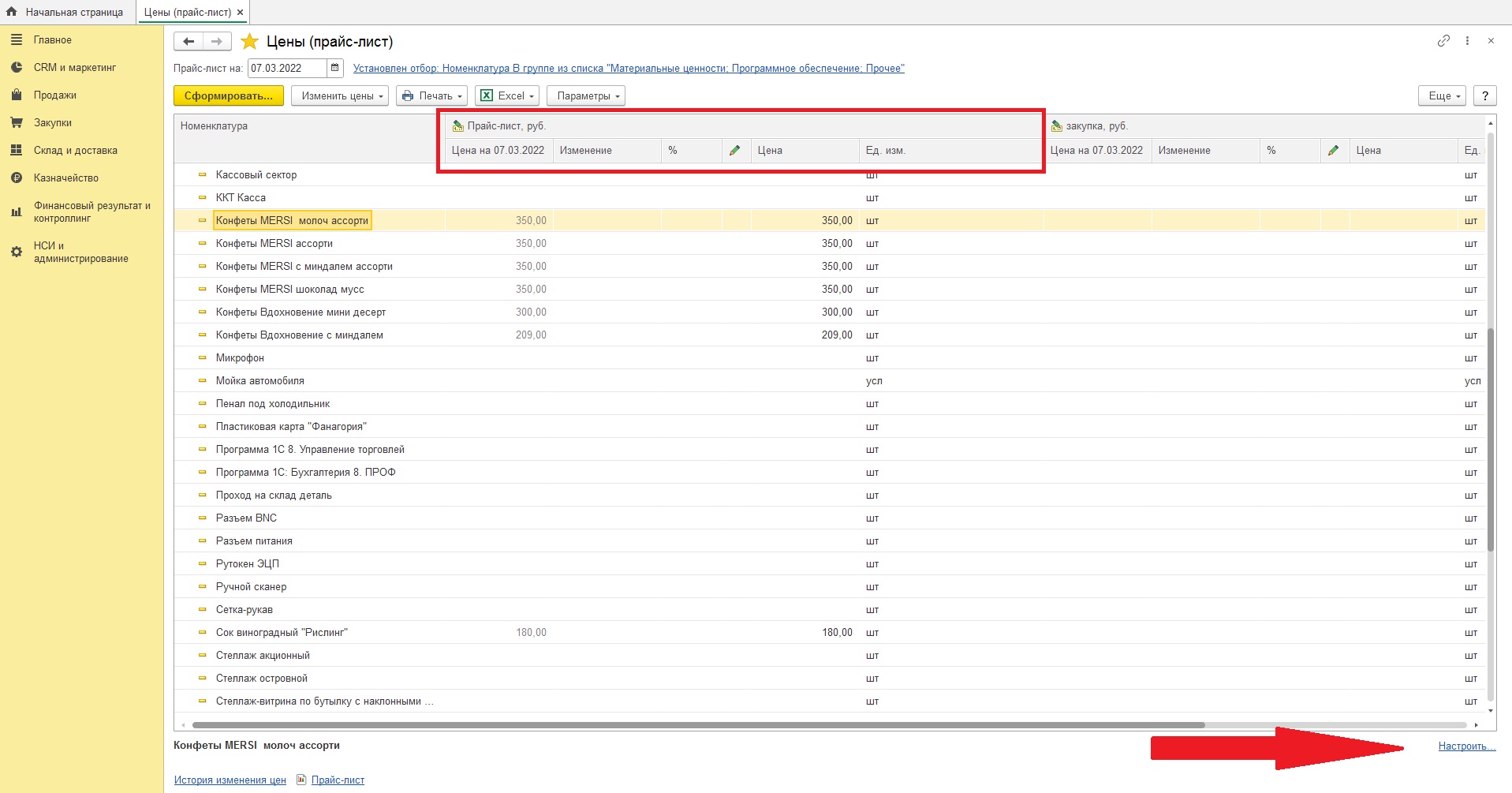Add page to favorites with star icon
The width and height of the screenshot is (1512, 793).
[x=249, y=42]
